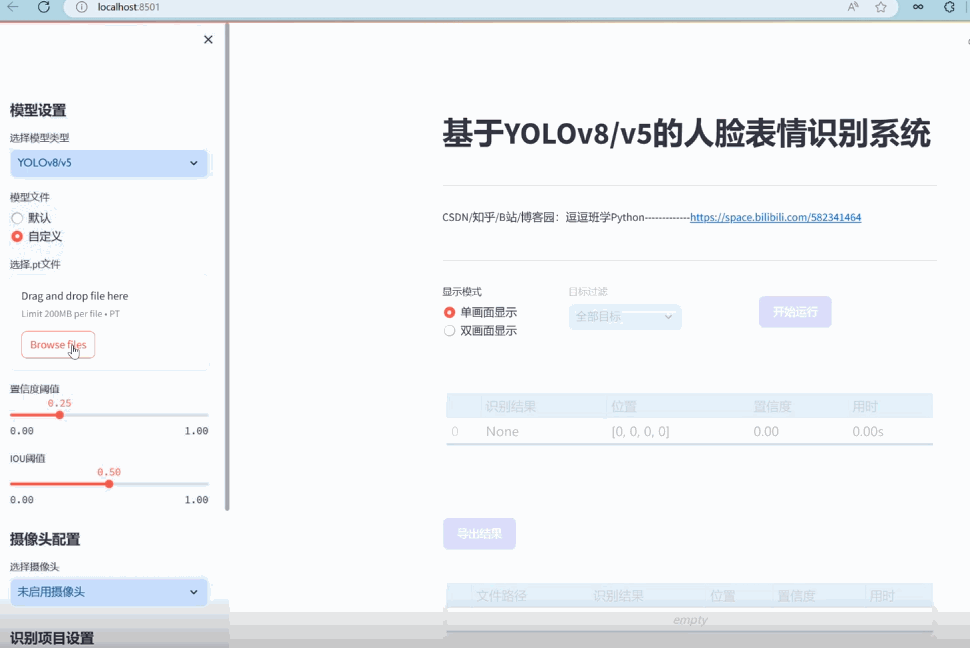970x648 pixels.
Task: Click the 0.00 confidence cell in results table
Action: tap(798, 431)
